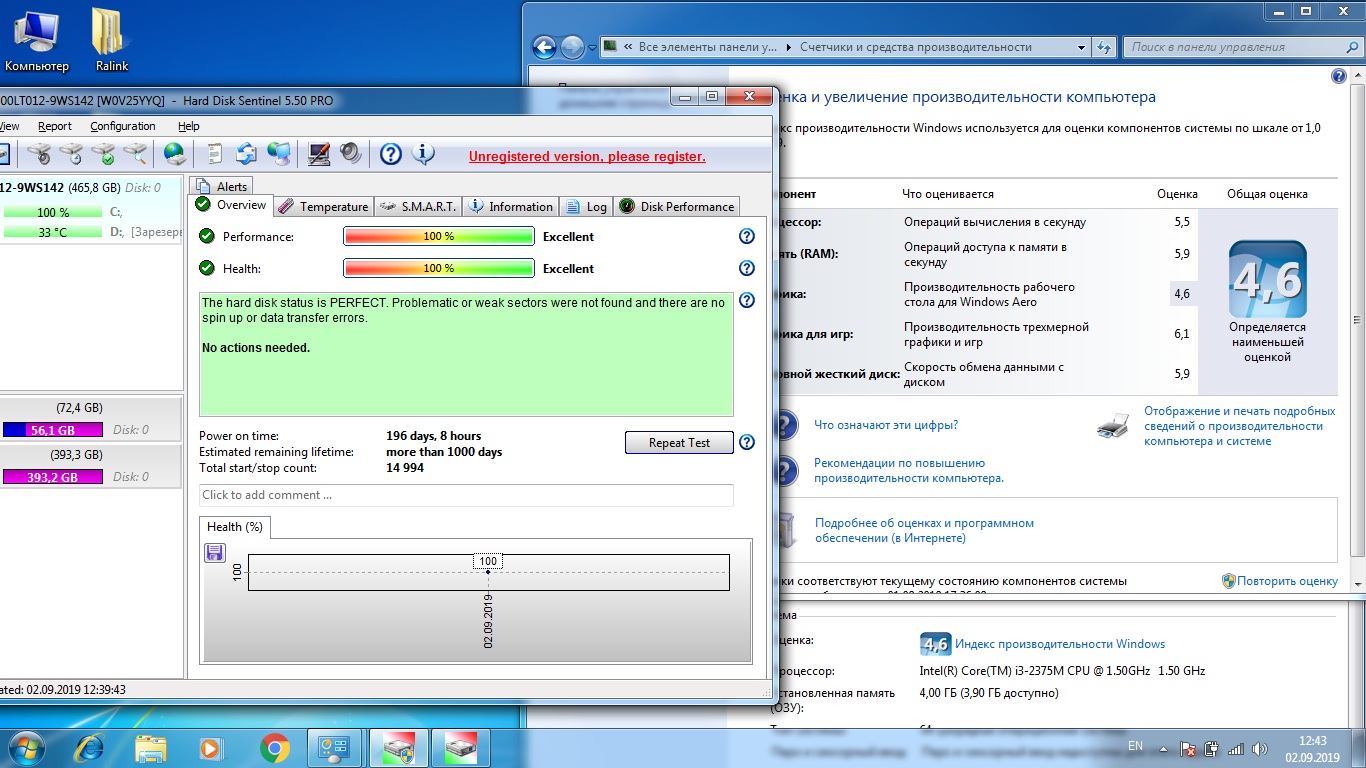This screenshot has width=1366, height=768.
Task: Click the blue question mark Help toolbar icon
Action: tap(391, 154)
